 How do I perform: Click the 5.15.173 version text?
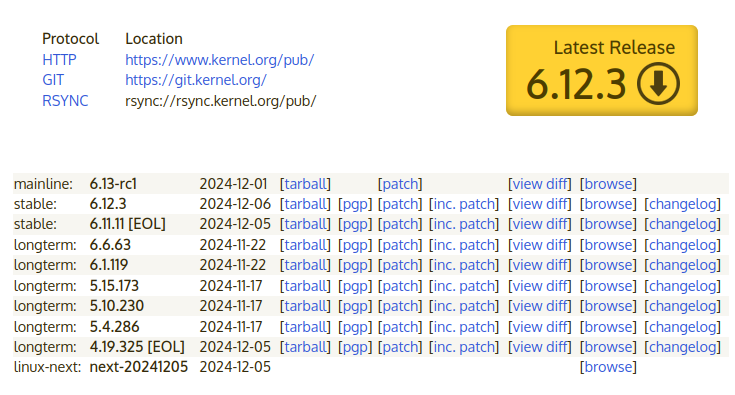(x=114, y=286)
